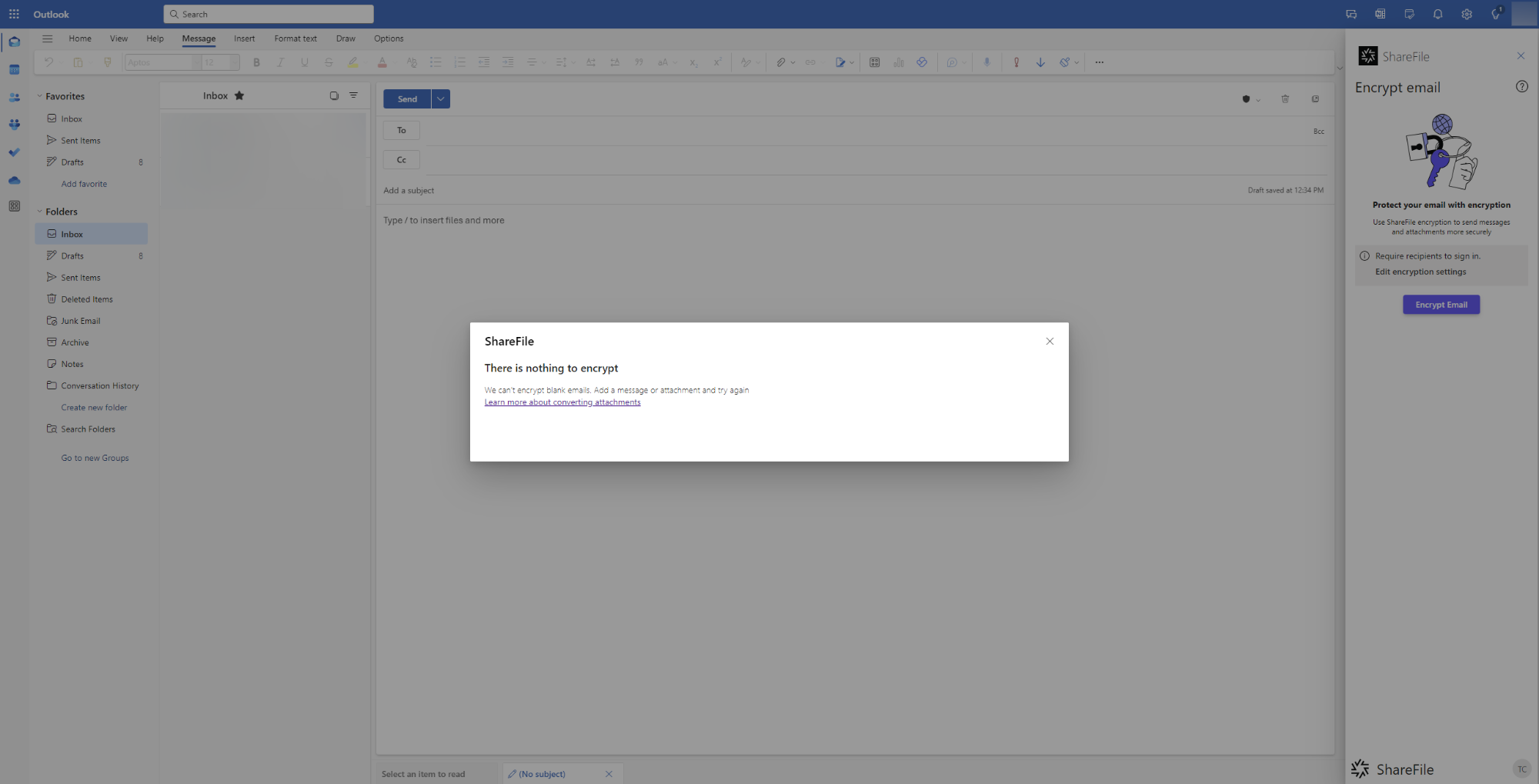Mark message Low importance with down arrow
The image size is (1539, 784).
1040,62
